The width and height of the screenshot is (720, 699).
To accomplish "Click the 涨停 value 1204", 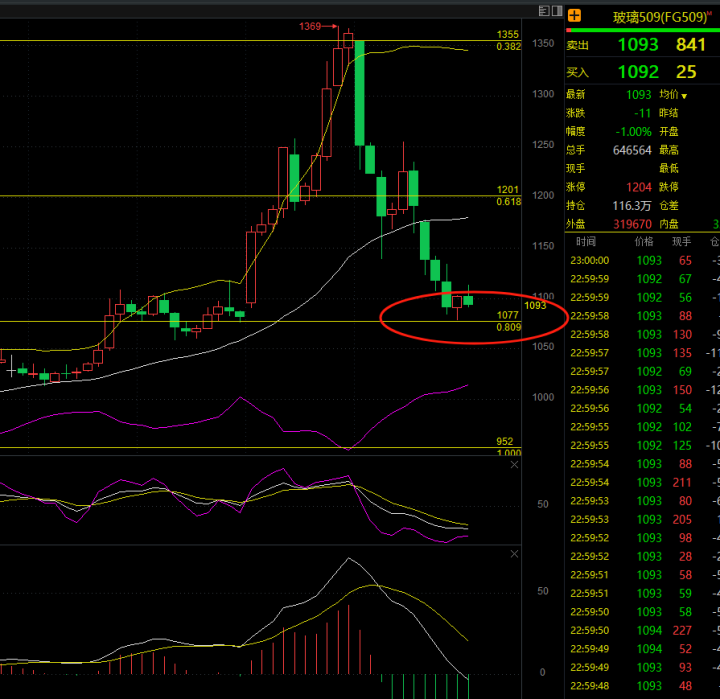I will tap(639, 187).
